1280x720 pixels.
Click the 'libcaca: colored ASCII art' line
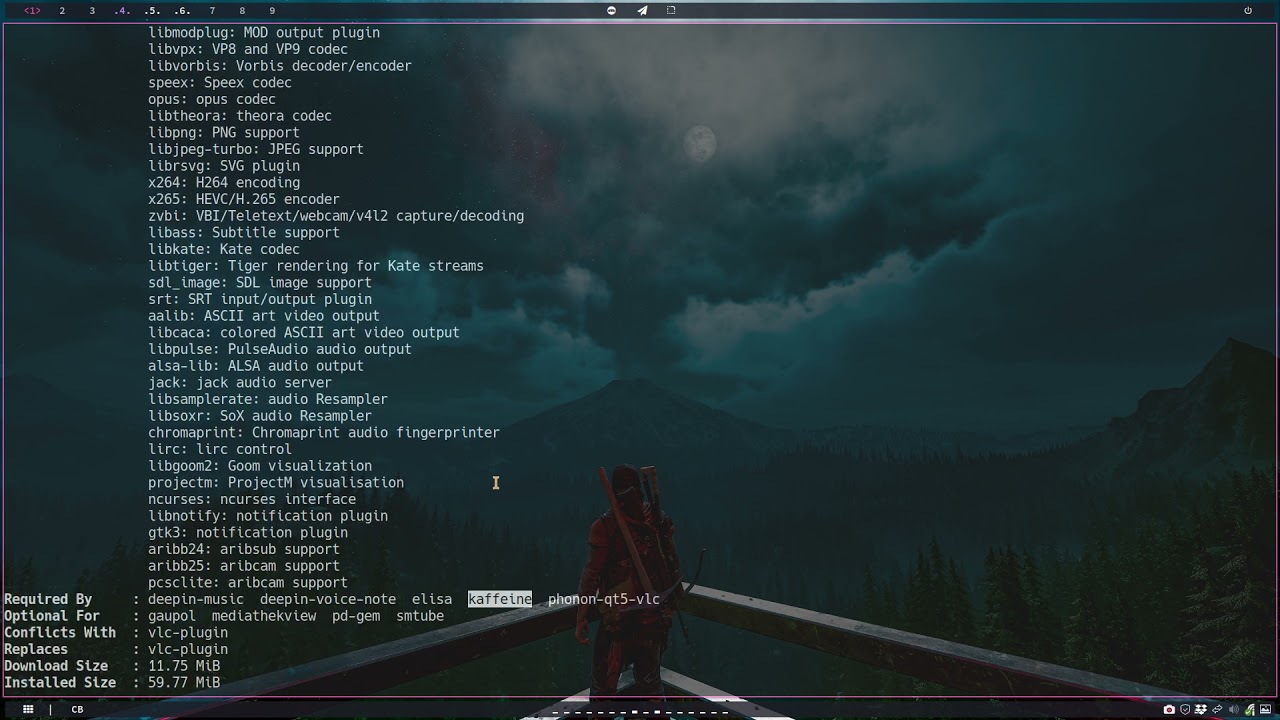click(x=304, y=333)
